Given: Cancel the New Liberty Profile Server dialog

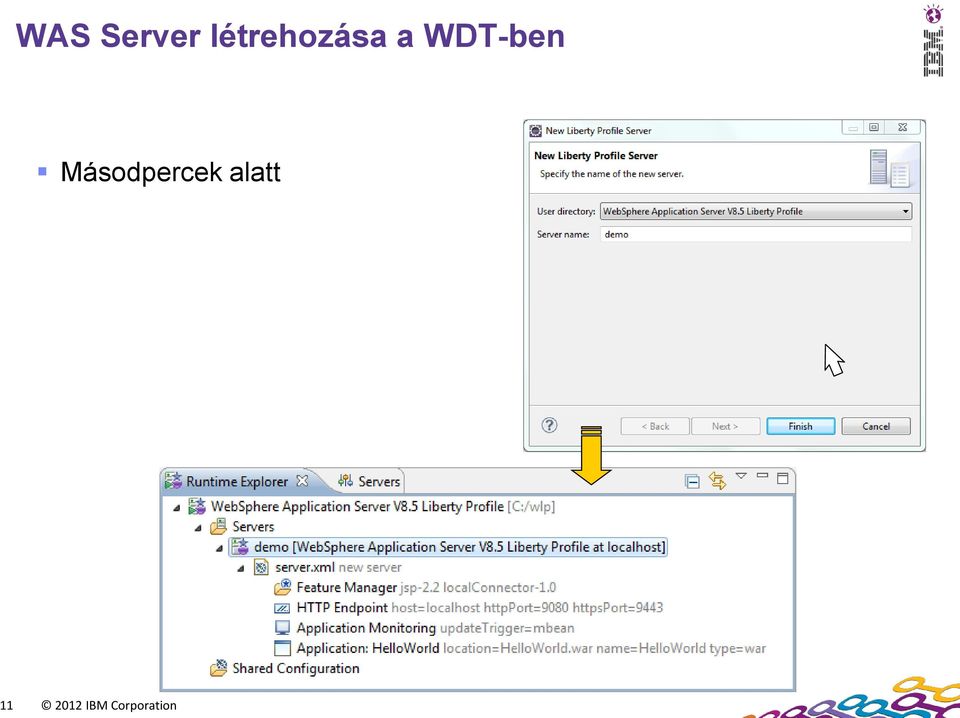Looking at the screenshot, I should (876, 426).
